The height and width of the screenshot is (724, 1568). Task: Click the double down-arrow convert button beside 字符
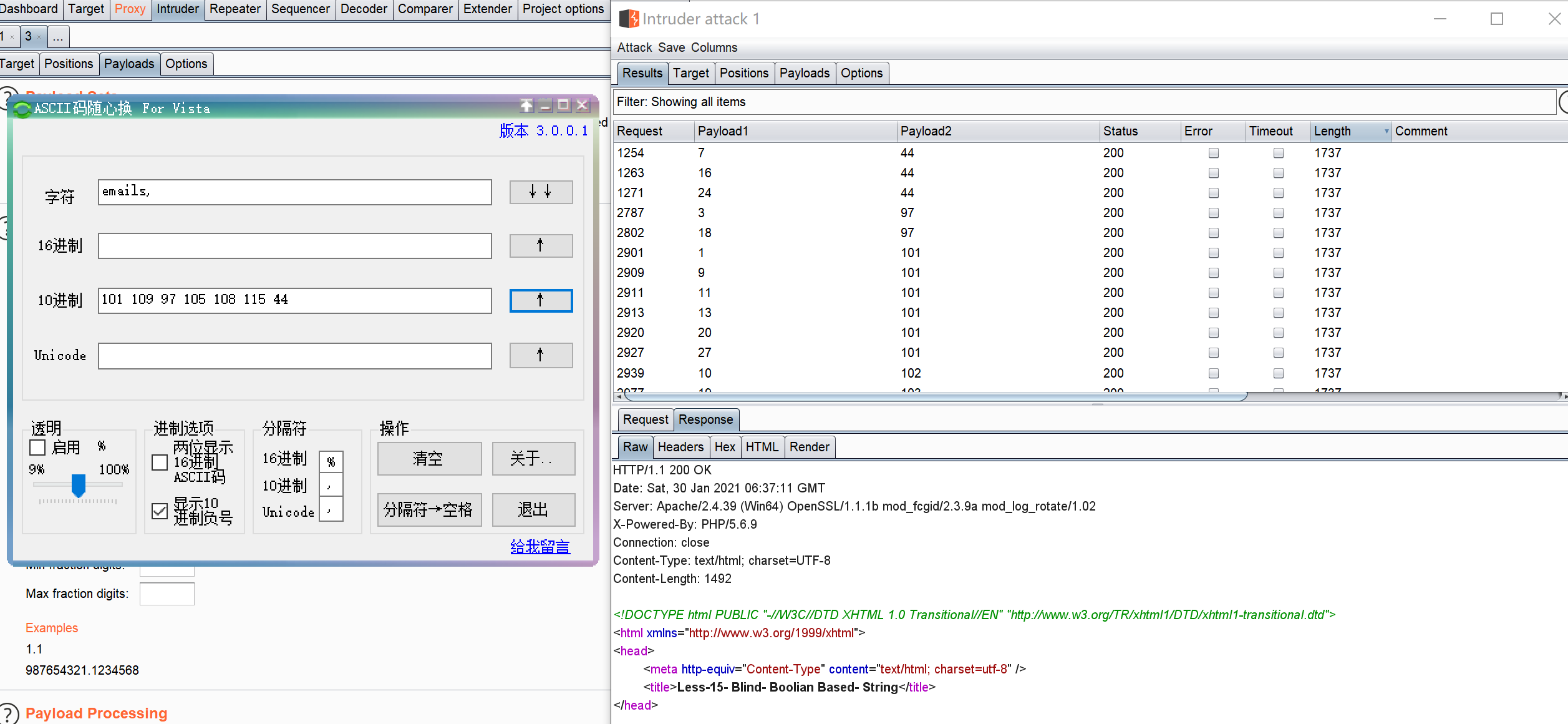540,192
